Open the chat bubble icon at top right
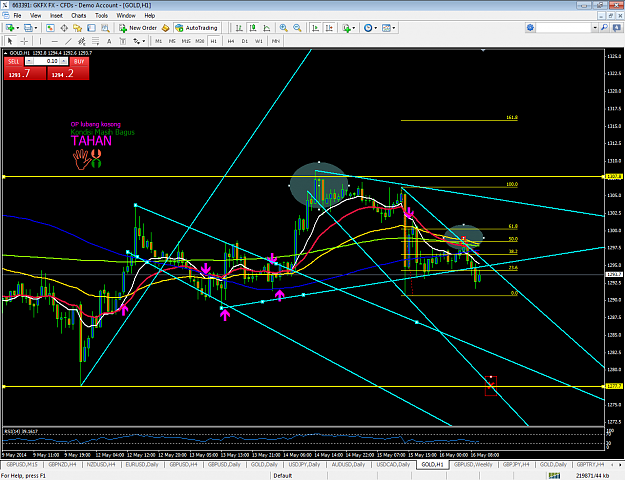The width and height of the screenshot is (625, 480). click(617, 28)
